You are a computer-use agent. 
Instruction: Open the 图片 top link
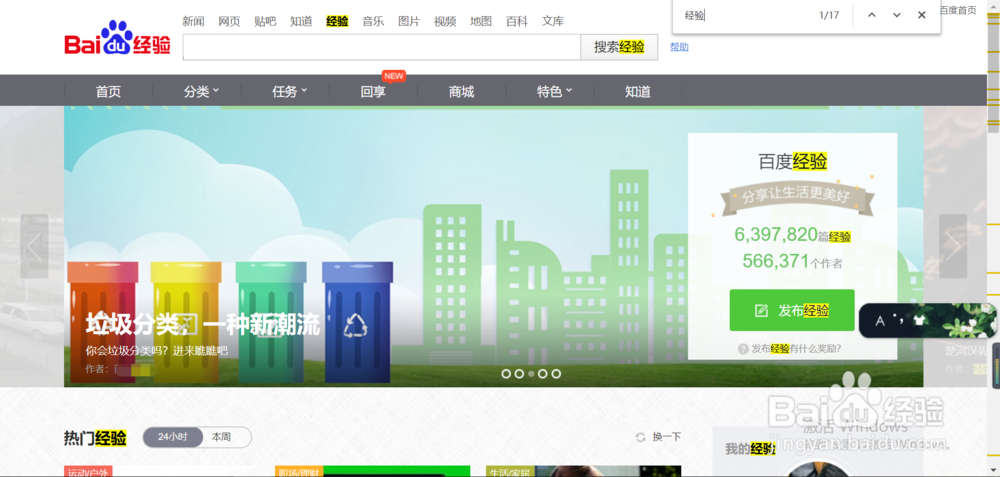click(409, 21)
